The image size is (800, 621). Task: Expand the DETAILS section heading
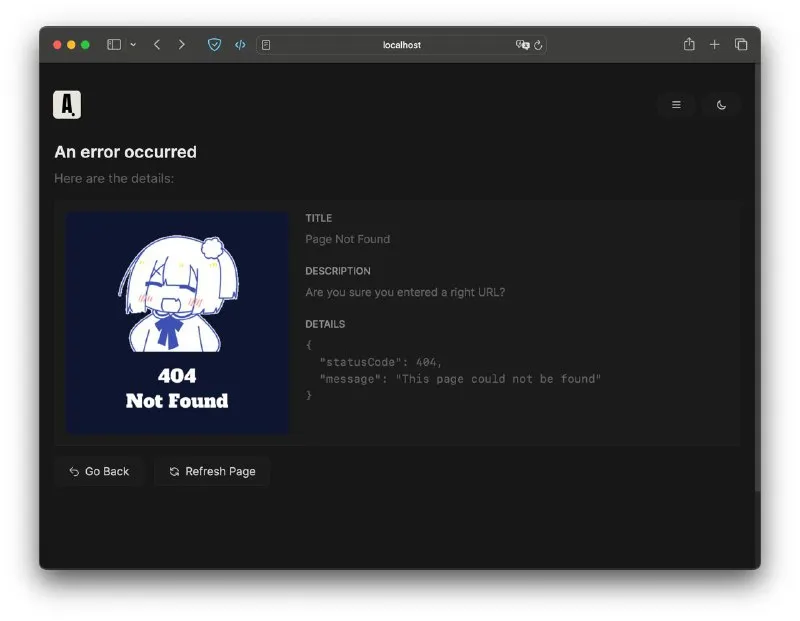pos(324,324)
